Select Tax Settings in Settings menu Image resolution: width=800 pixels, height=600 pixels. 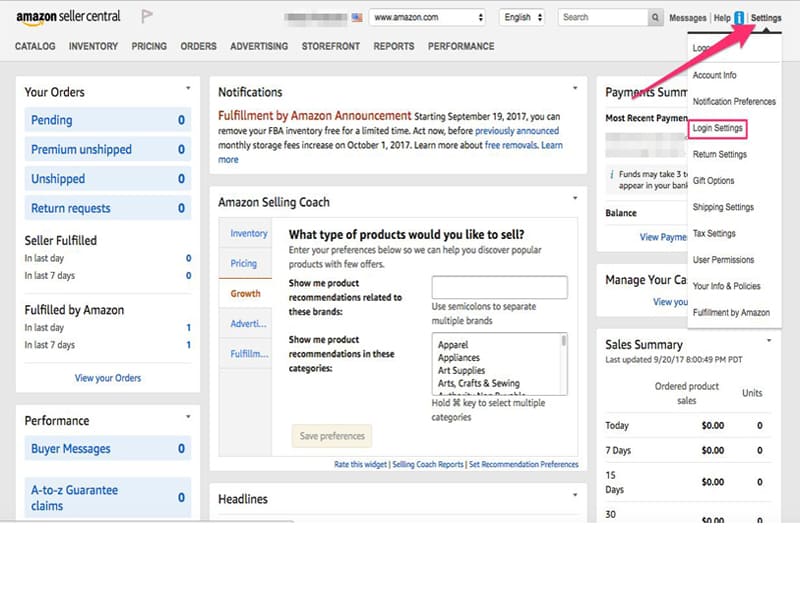(714, 234)
